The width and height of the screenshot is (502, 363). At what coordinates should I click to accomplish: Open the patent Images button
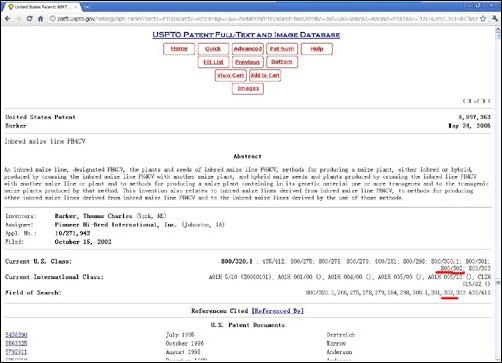(x=248, y=89)
